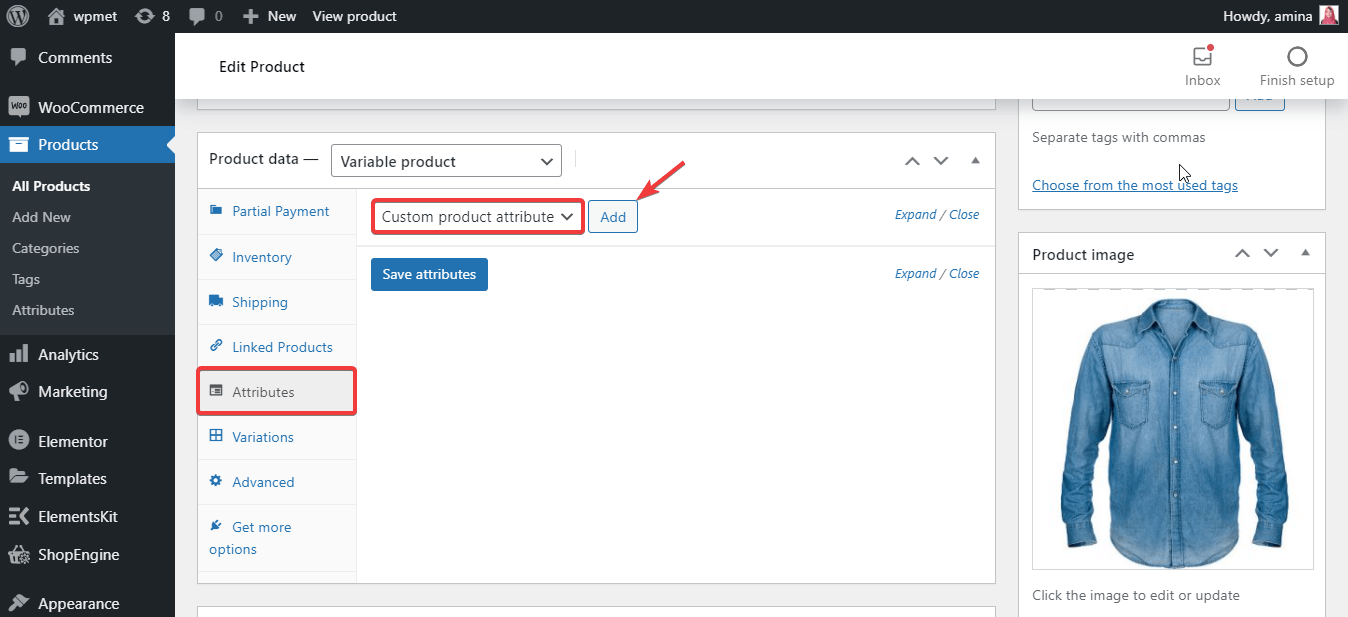Click the Add attribute button
Viewport: 1348px width, 617px height.
tap(613, 217)
